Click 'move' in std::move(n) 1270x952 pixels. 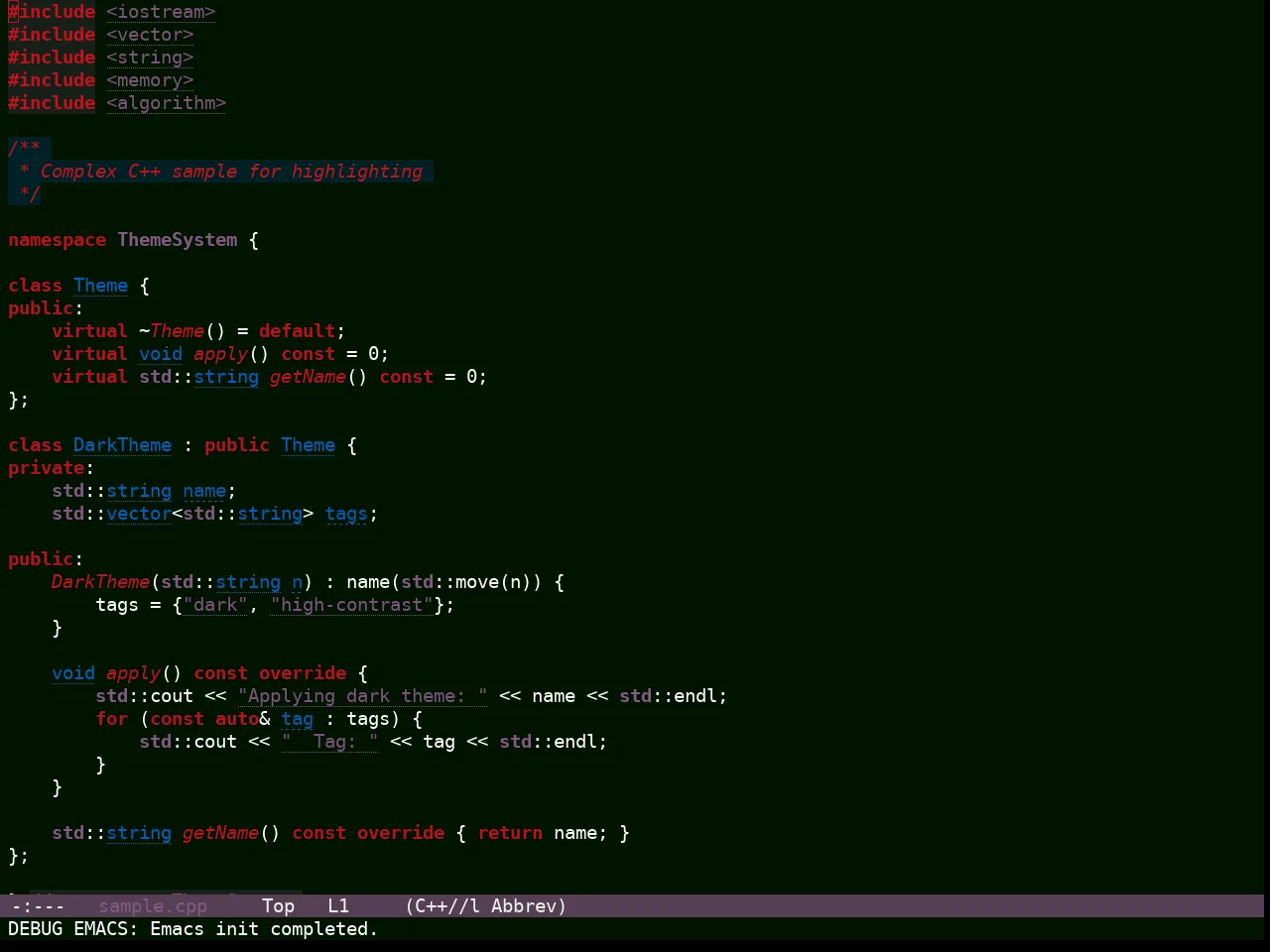pyautogui.click(x=477, y=582)
